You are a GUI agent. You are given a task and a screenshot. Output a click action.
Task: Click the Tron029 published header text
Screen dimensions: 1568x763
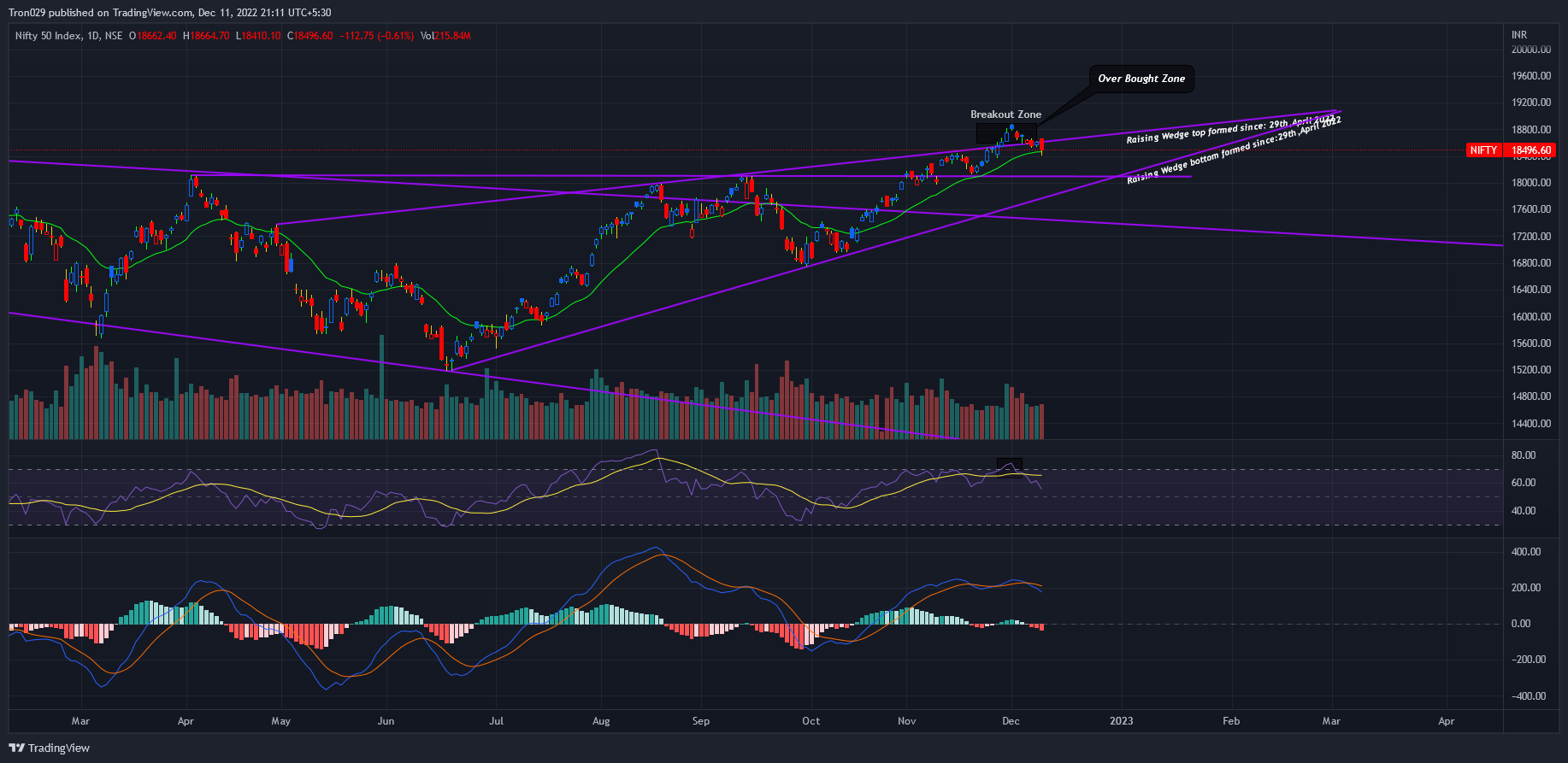point(169,13)
